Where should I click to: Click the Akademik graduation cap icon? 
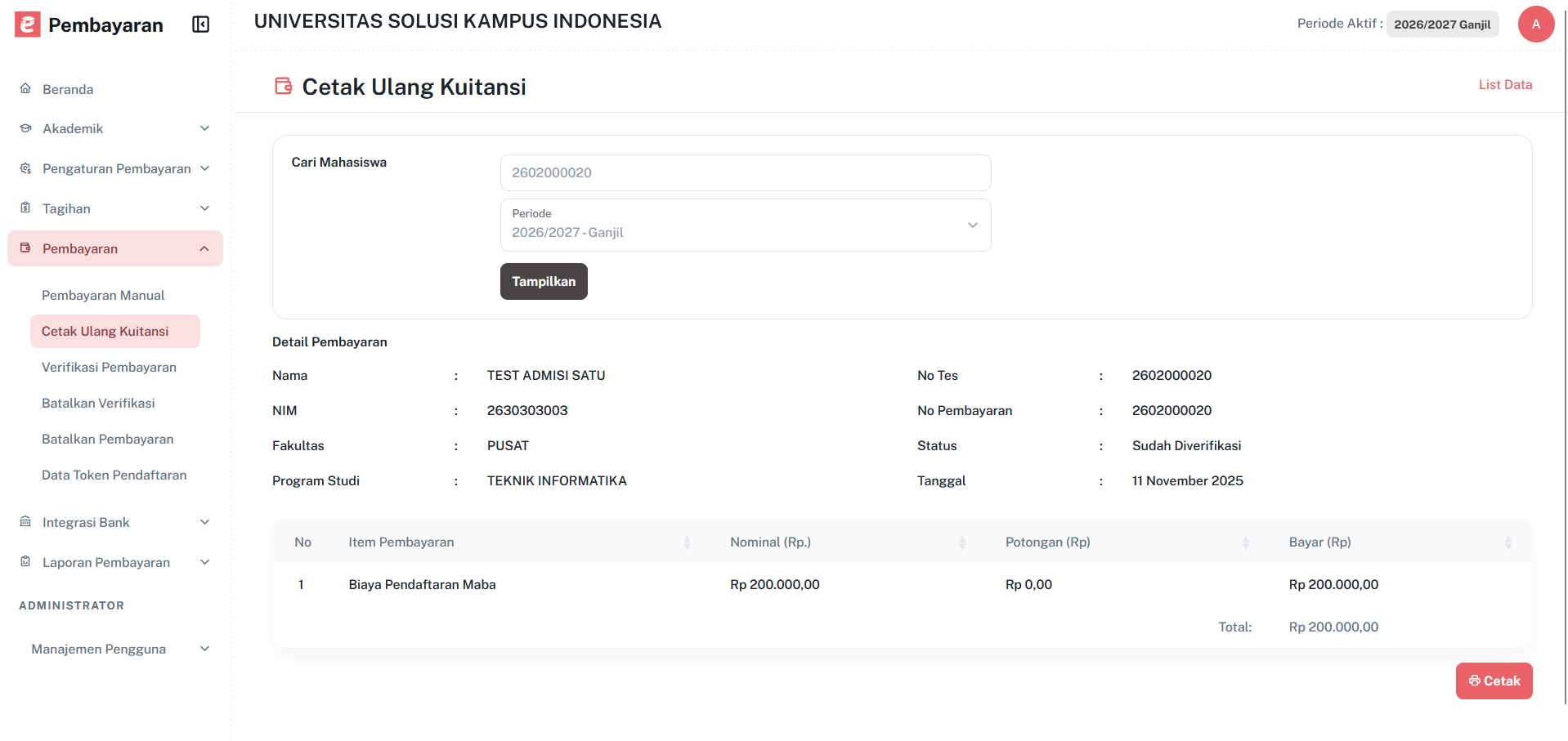(25, 128)
